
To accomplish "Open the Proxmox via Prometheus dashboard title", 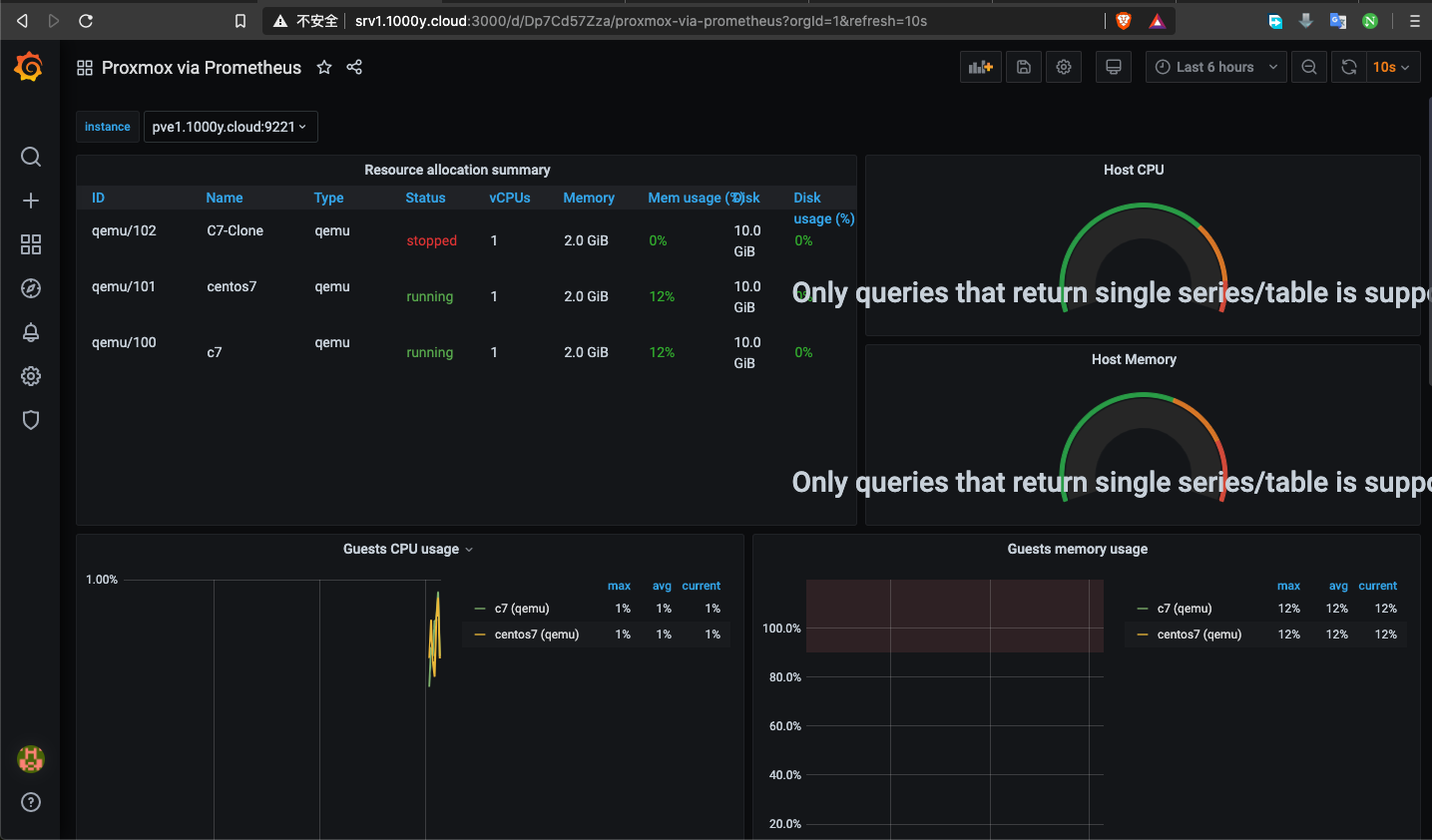I will coord(202,67).
